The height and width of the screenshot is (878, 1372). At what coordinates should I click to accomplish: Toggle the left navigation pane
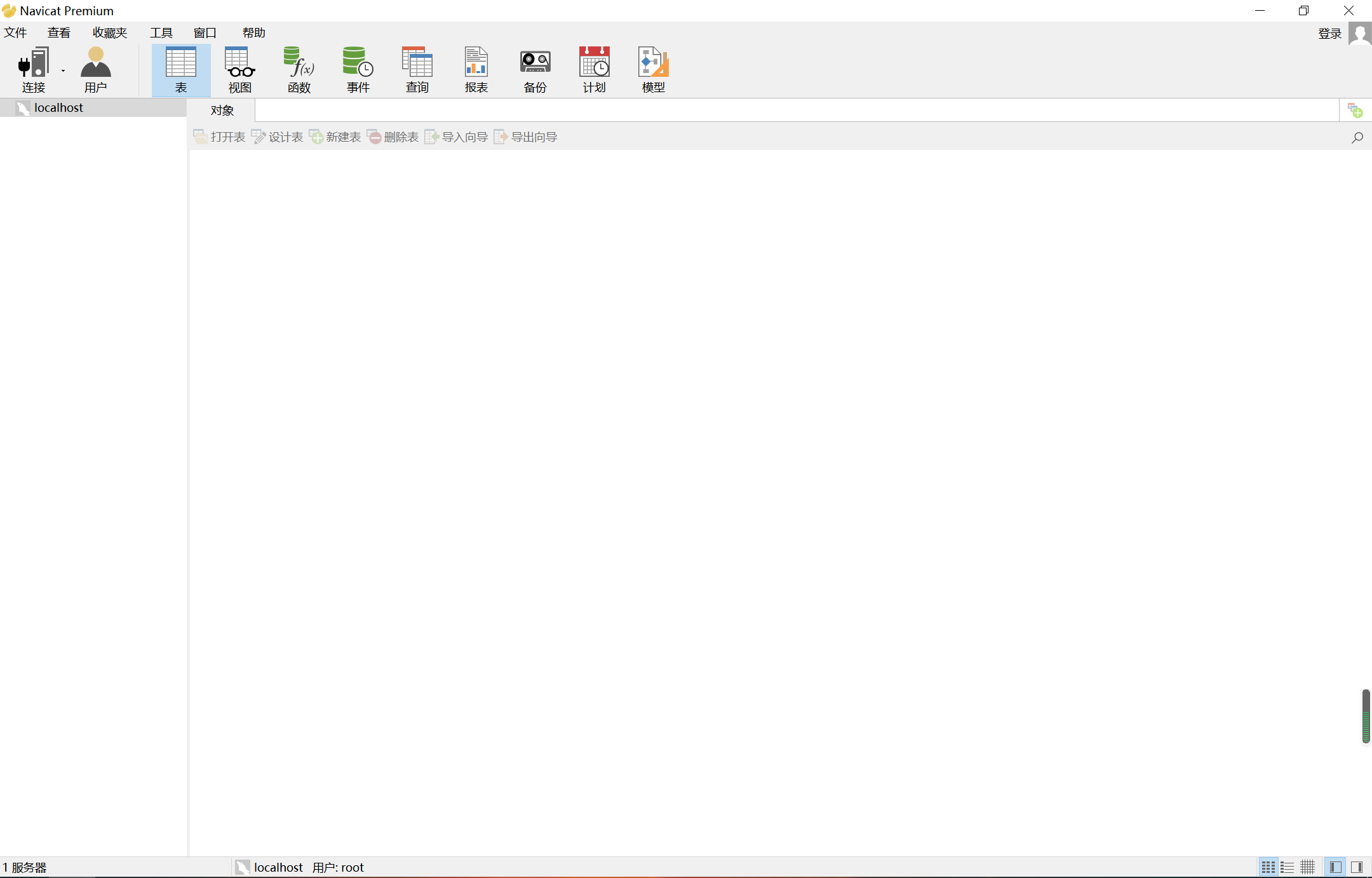(x=1336, y=867)
